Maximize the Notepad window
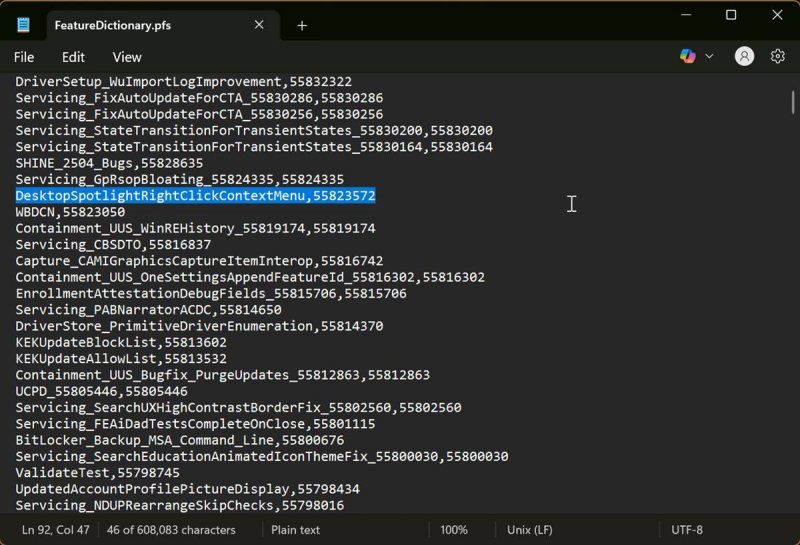The width and height of the screenshot is (800, 545). [731, 15]
